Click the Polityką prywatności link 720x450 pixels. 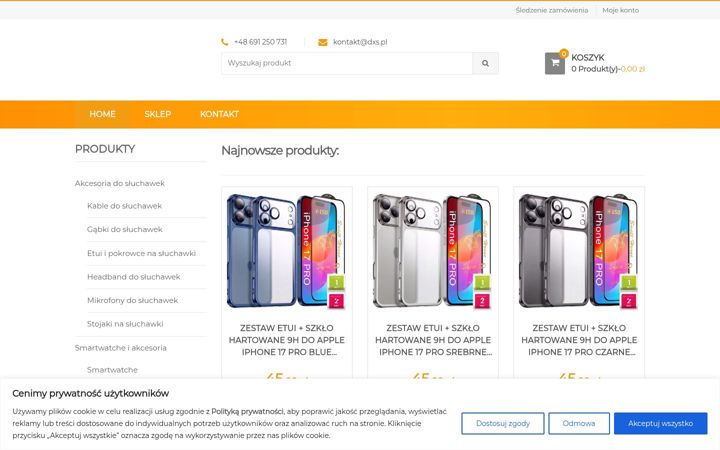(x=247, y=411)
